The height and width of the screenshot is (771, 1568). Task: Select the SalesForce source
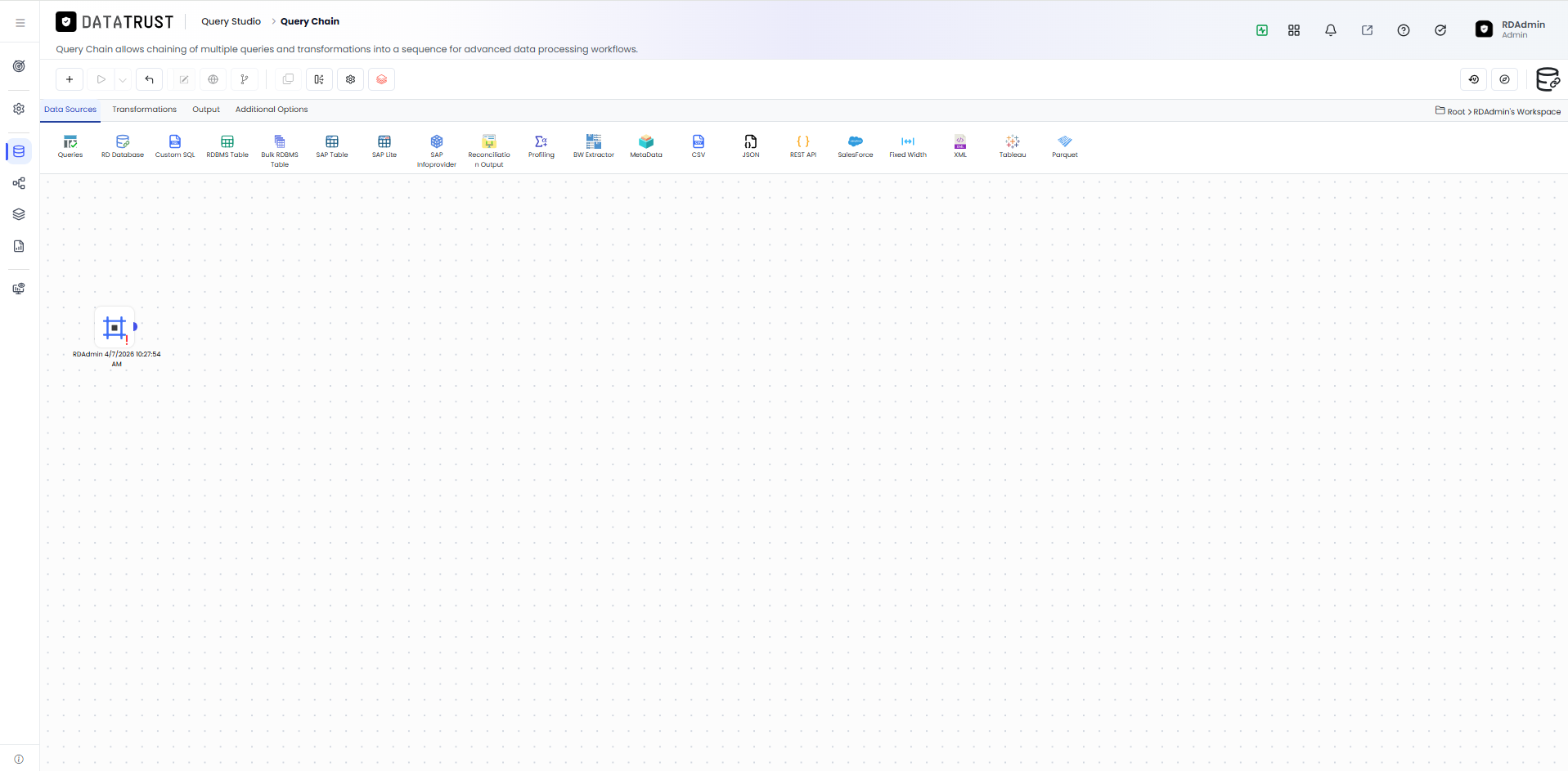(856, 146)
